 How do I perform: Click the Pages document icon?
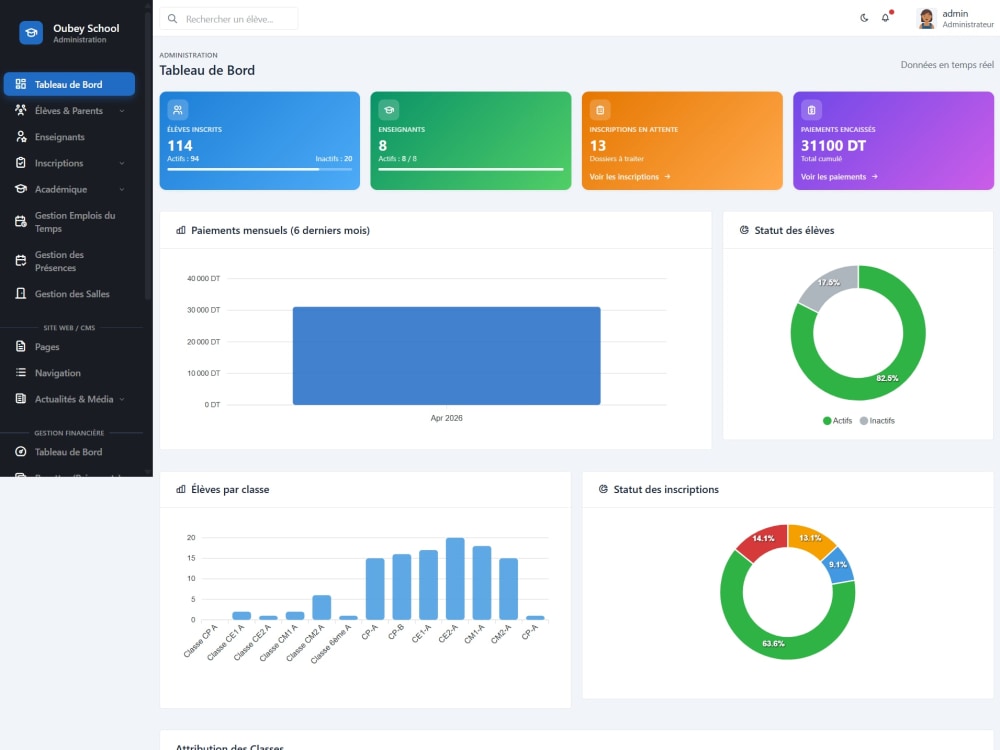click(20, 346)
